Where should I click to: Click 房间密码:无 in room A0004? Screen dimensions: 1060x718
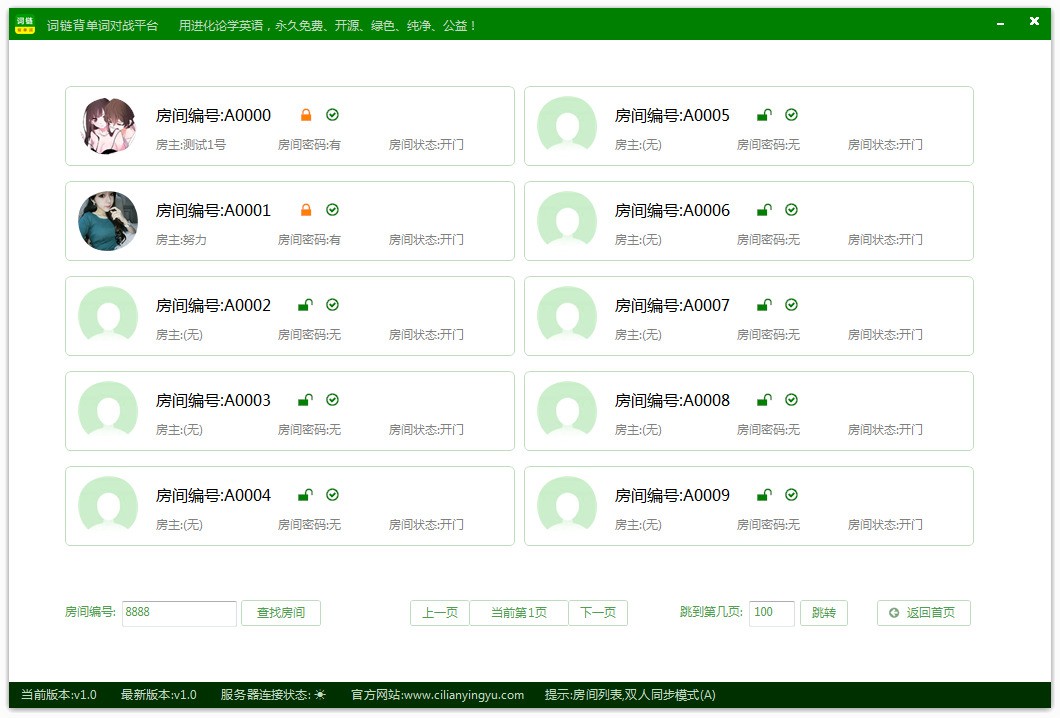(x=310, y=525)
